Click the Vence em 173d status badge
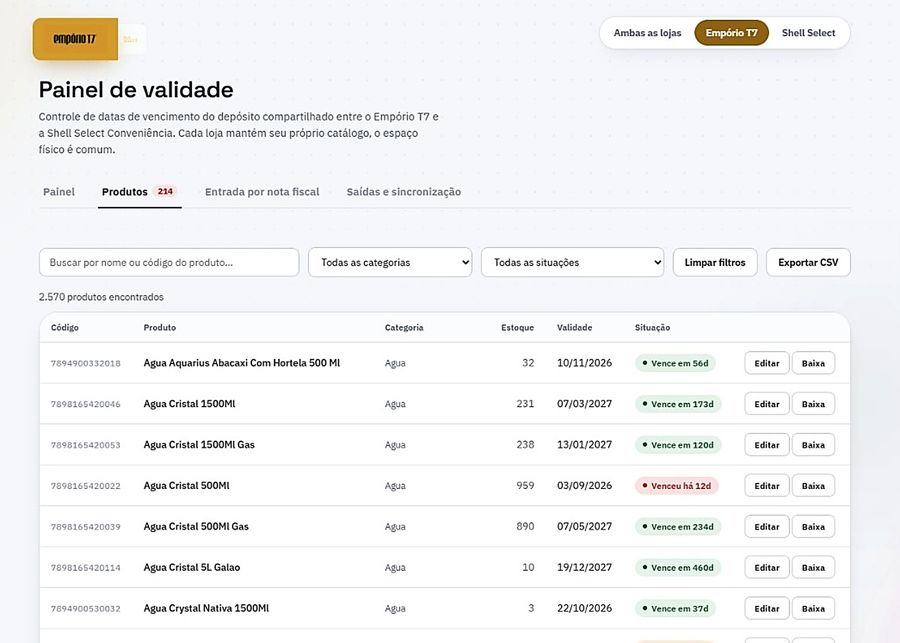This screenshot has height=643, width=900. point(677,404)
